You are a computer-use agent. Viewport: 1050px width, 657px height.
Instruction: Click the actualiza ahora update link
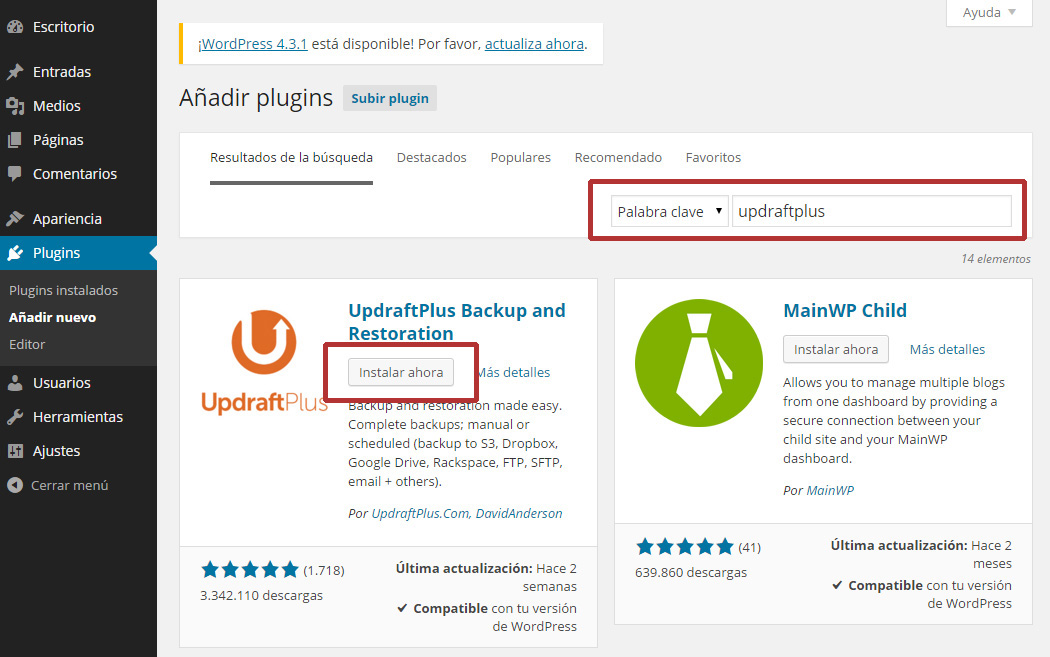pyautogui.click(x=534, y=44)
